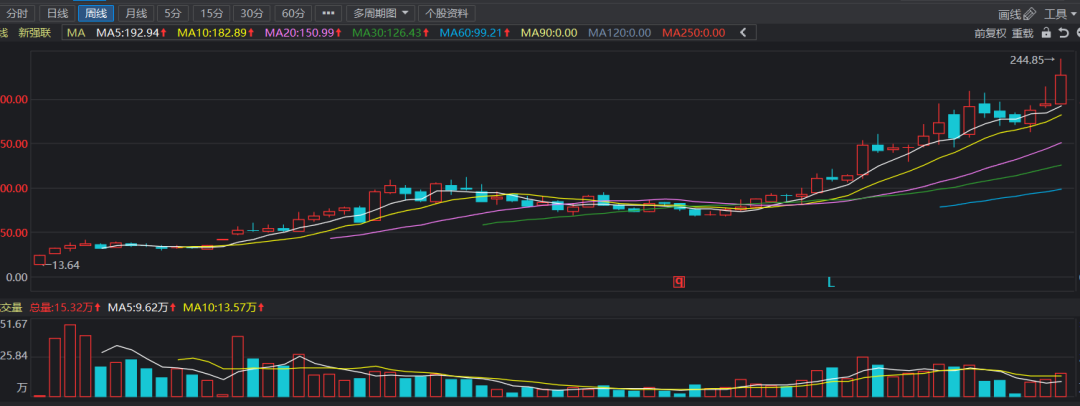Click the red q marker on the chart
1080x406 pixels.
coord(678,281)
